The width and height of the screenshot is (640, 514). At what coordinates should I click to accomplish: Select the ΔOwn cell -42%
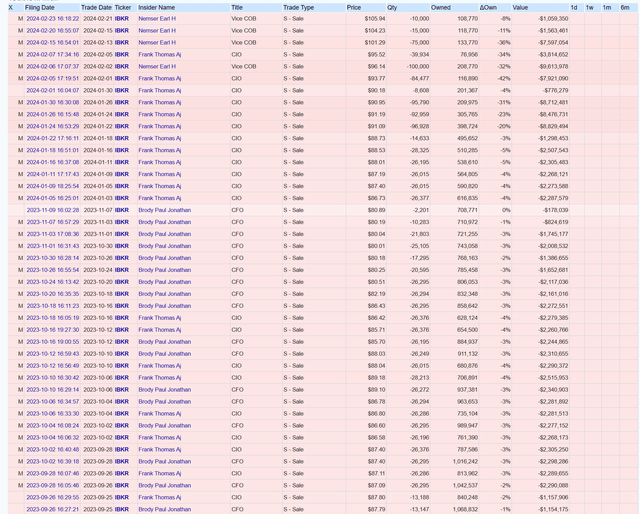(504, 78)
